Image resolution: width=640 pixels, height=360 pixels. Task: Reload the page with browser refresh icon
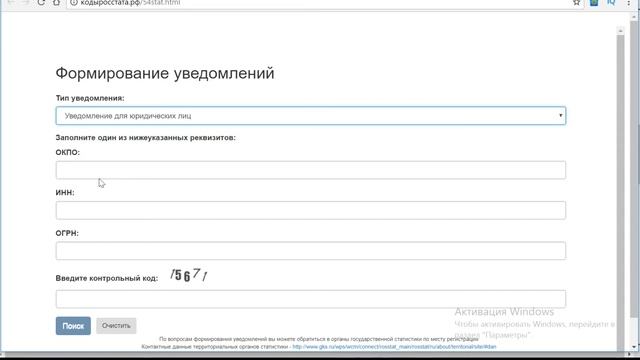click(x=41, y=2)
